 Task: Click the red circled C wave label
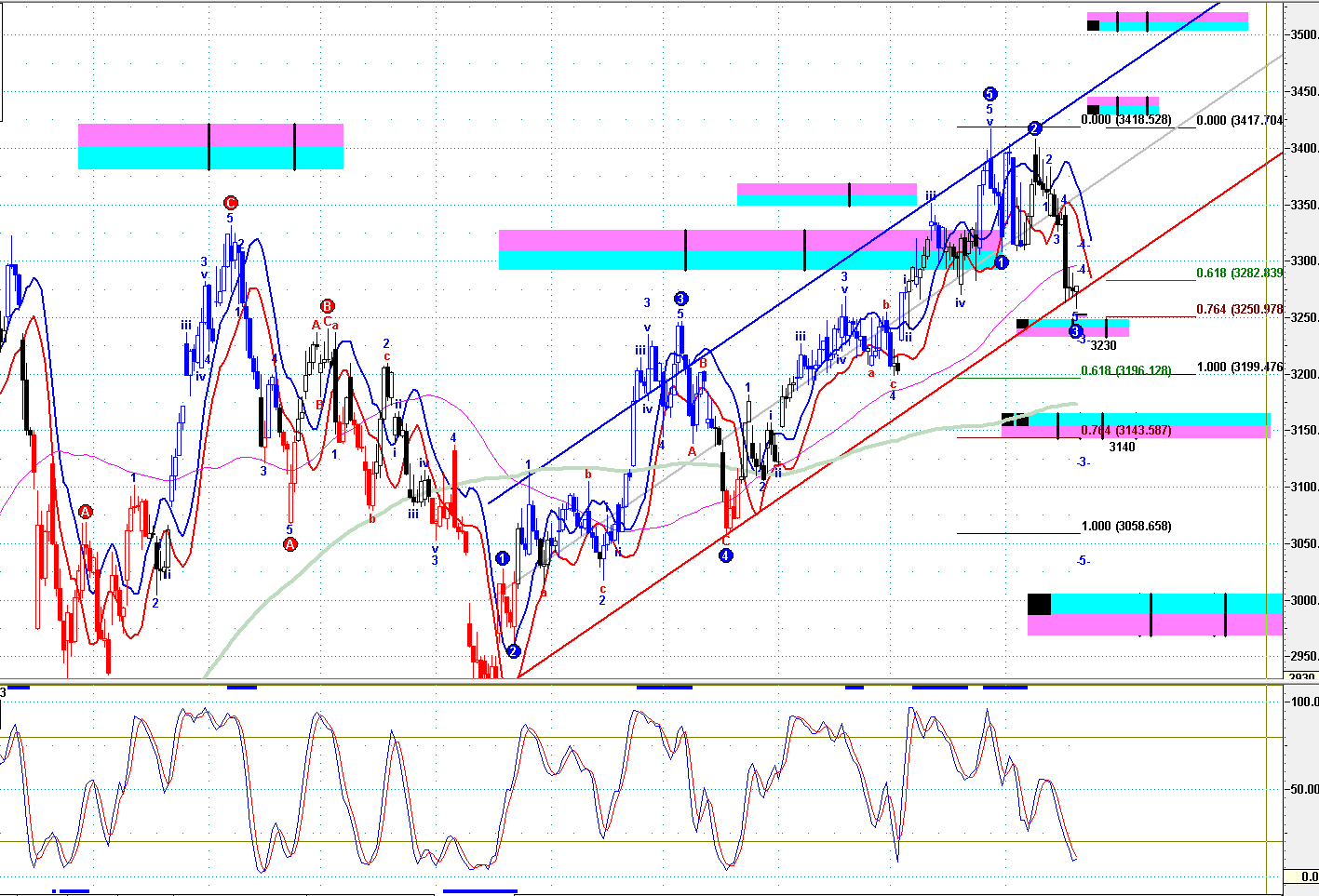coord(231,203)
